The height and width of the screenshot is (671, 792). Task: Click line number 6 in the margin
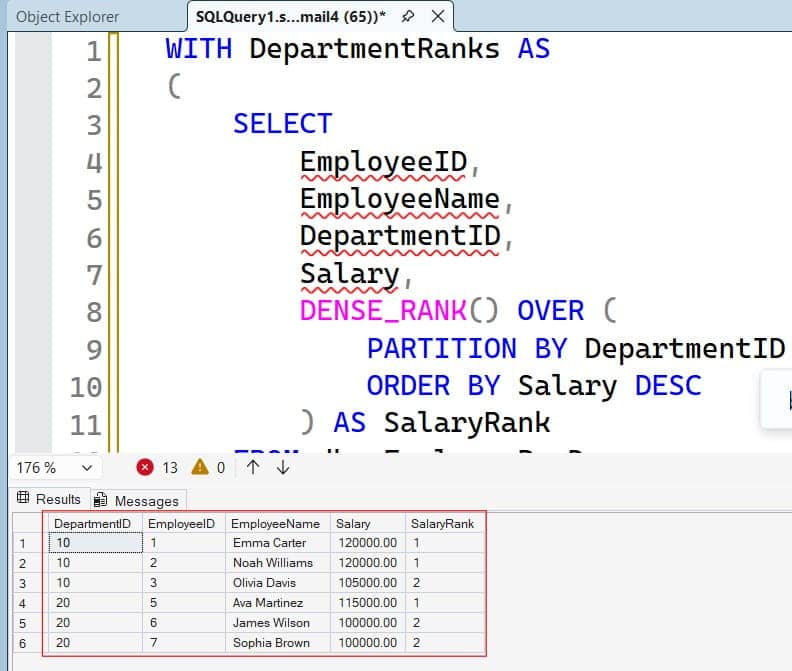click(94, 238)
